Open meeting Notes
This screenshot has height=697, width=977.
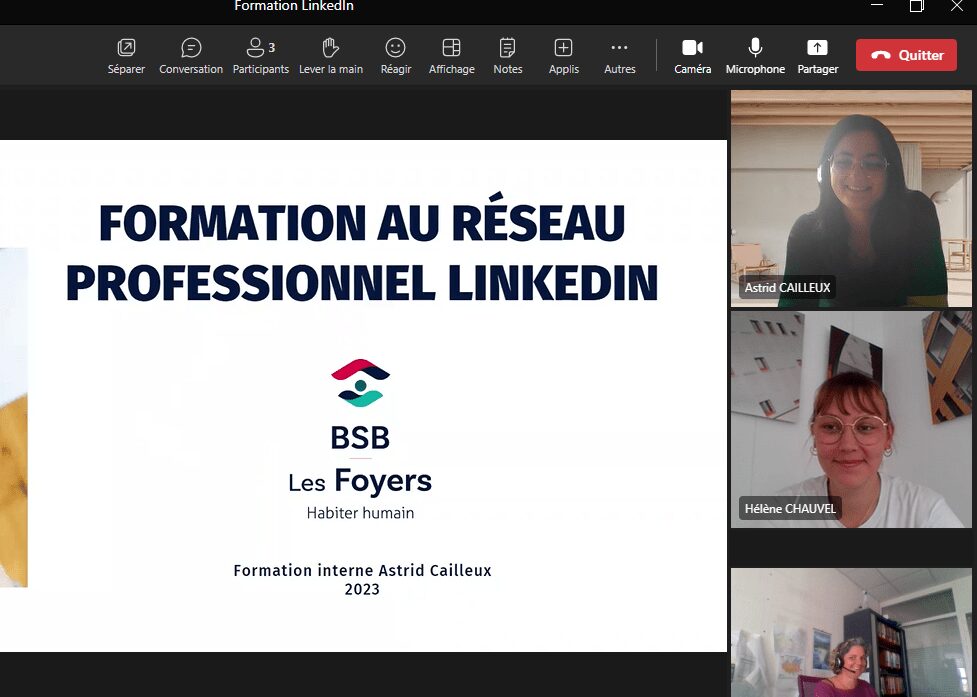(507, 55)
